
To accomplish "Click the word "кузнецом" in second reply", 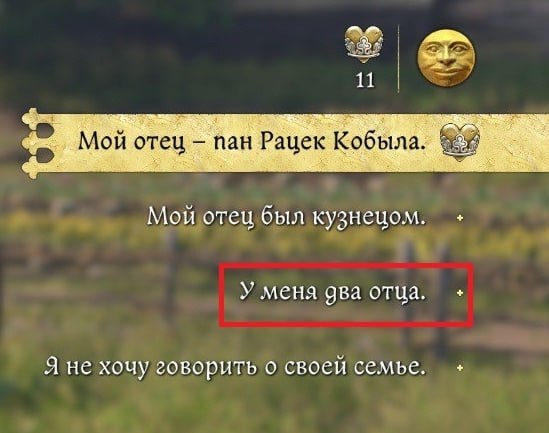I will (x=368, y=217).
